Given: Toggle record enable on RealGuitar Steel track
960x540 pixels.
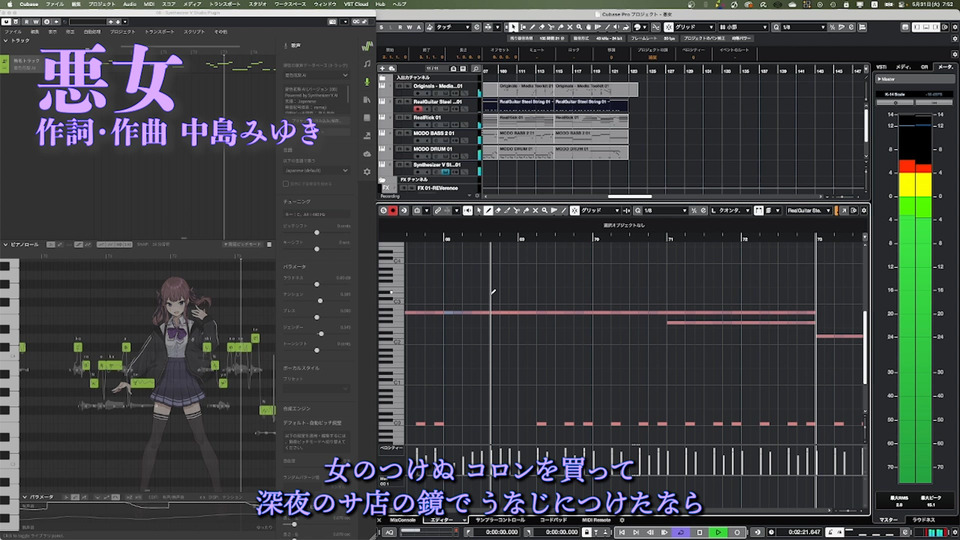Looking at the screenshot, I should tap(418, 109).
